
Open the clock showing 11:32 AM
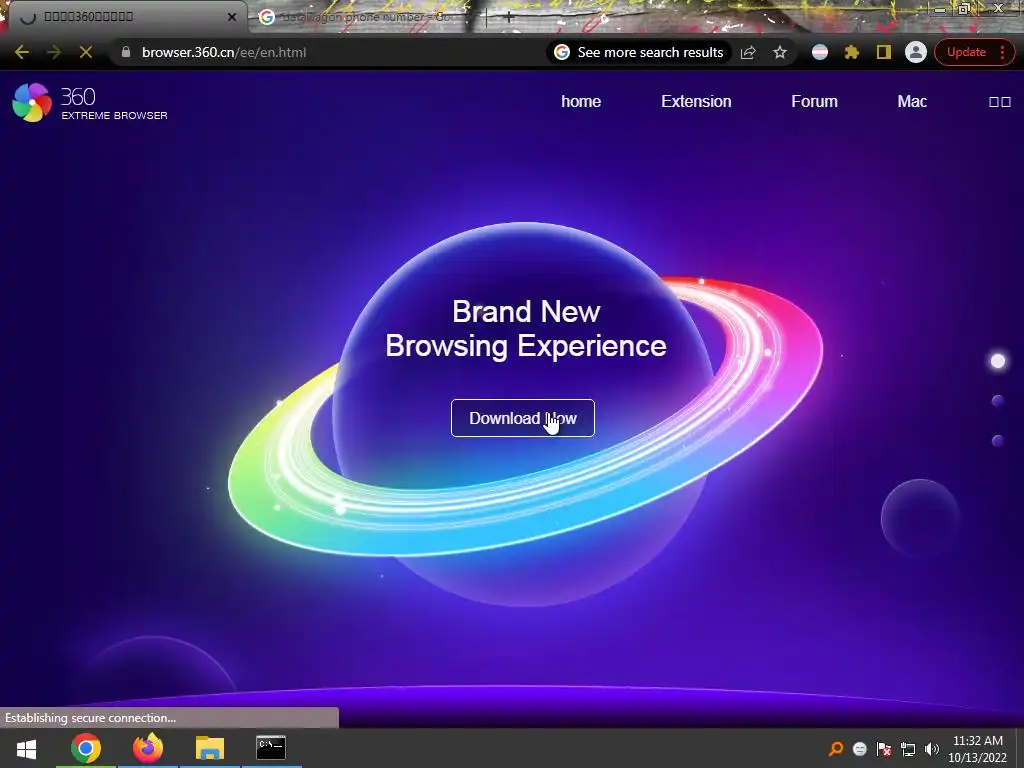978,749
